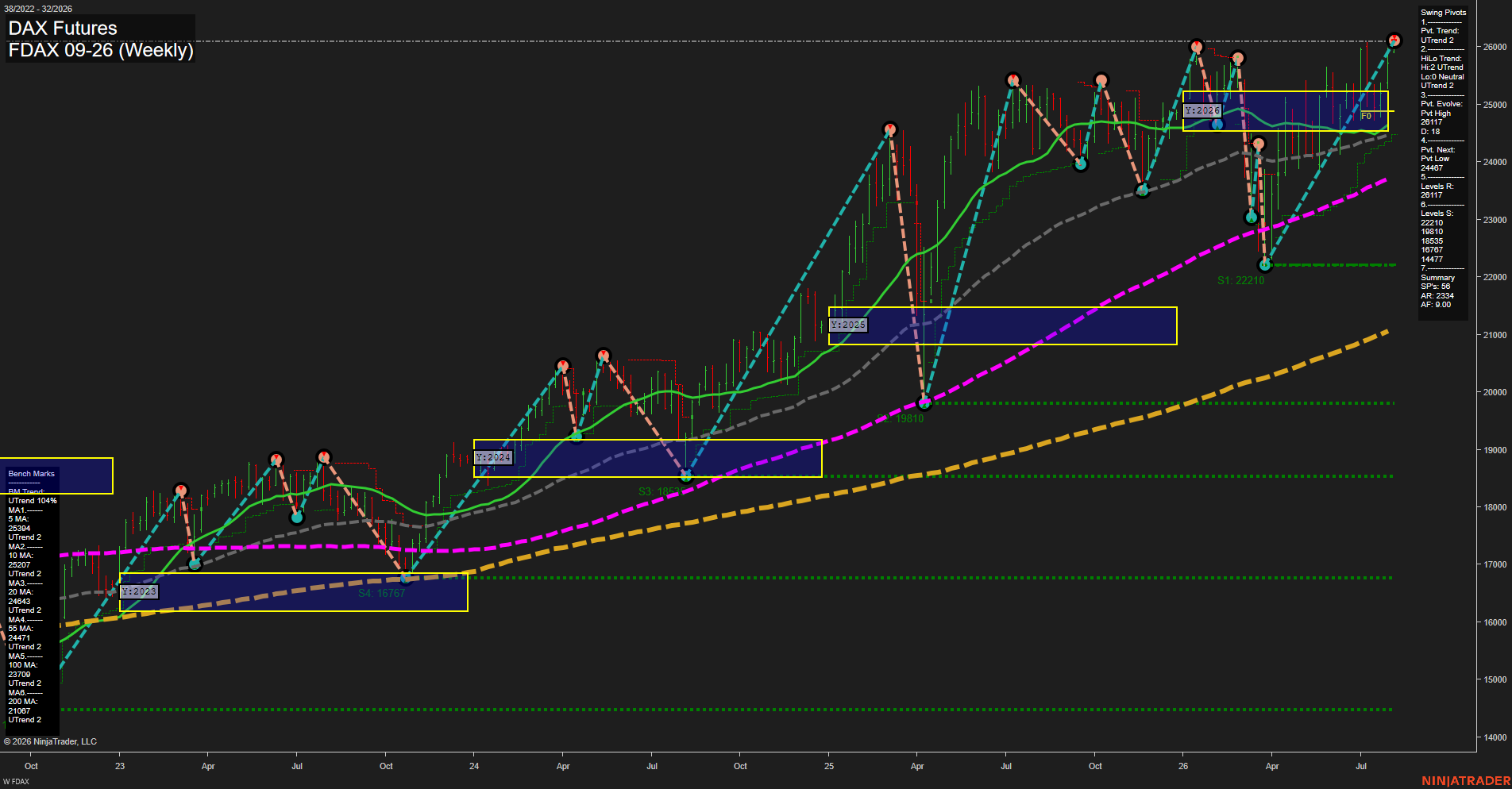This screenshot has height=789, width=1512.
Task: Select the S3: 18535 support label
Action: coord(661,491)
